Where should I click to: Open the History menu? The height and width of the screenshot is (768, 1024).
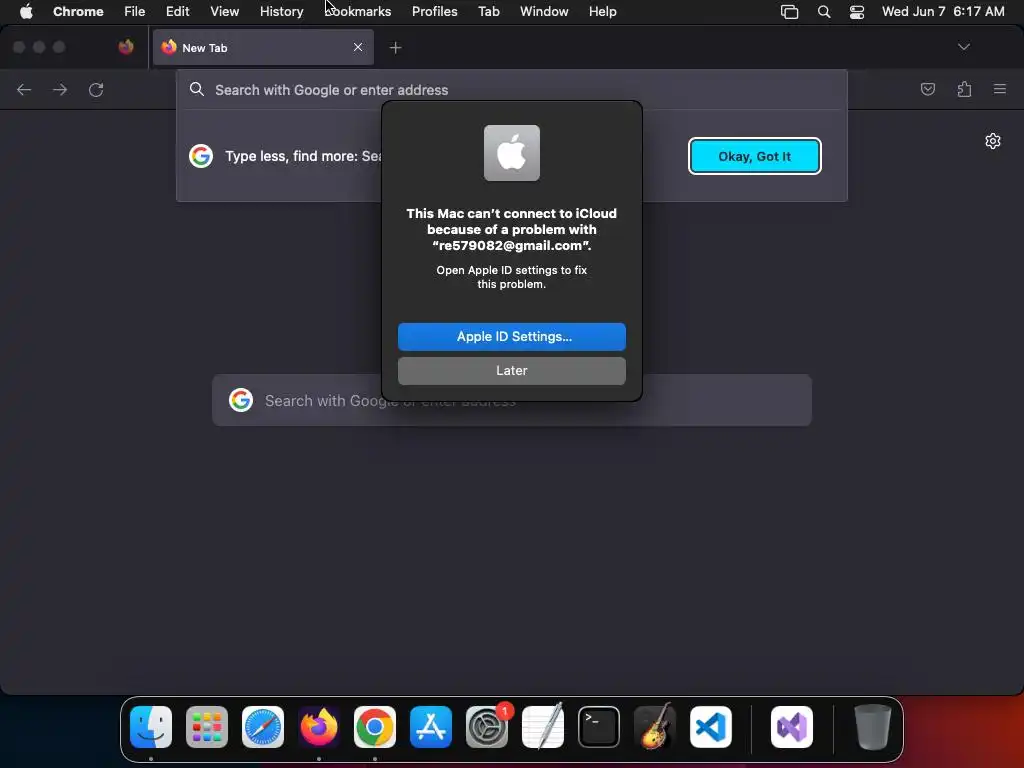tap(281, 11)
